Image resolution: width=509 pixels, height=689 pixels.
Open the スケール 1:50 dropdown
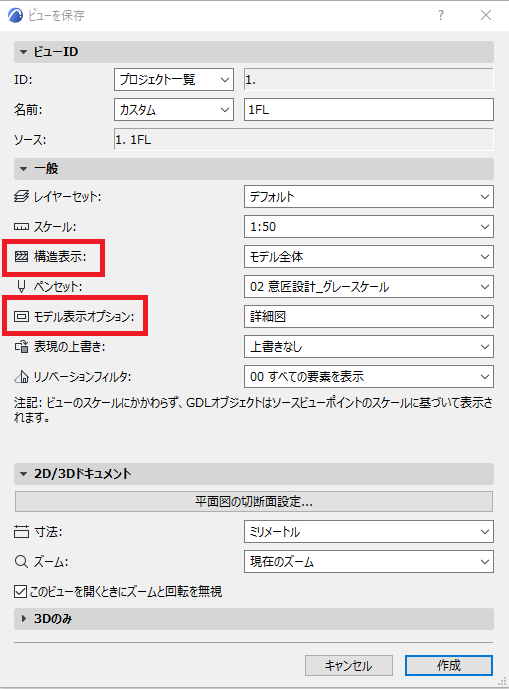(x=369, y=227)
